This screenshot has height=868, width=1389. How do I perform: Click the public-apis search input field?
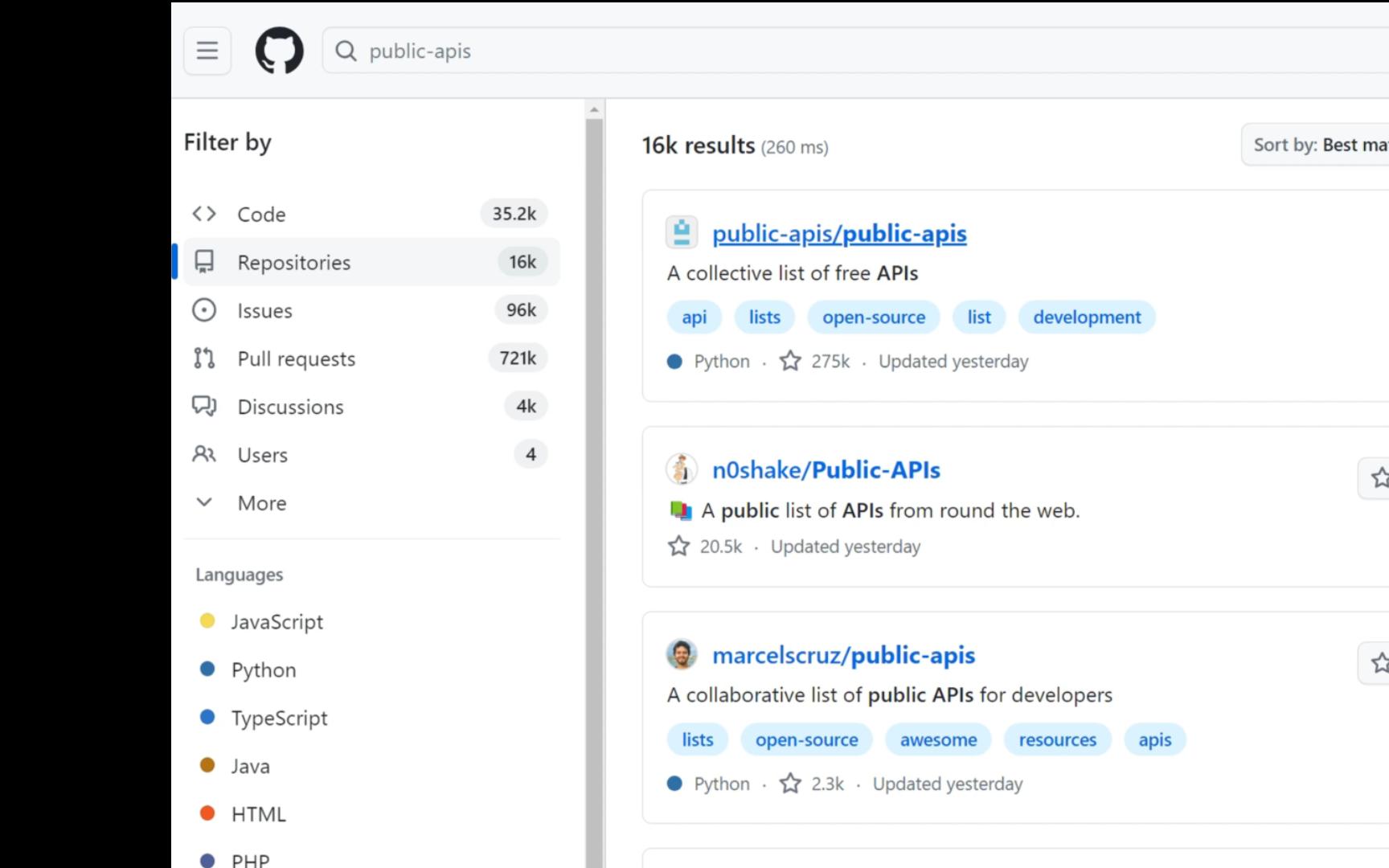[804, 51]
